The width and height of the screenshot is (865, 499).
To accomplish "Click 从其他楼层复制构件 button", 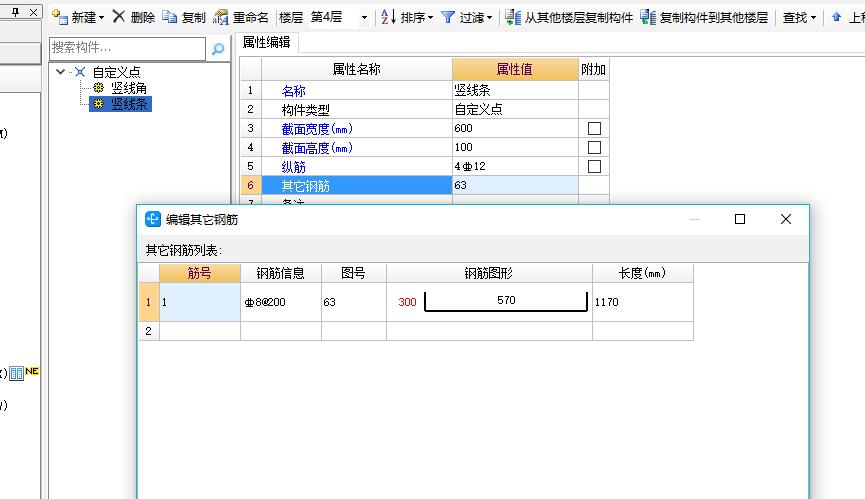I will pyautogui.click(x=569, y=18).
